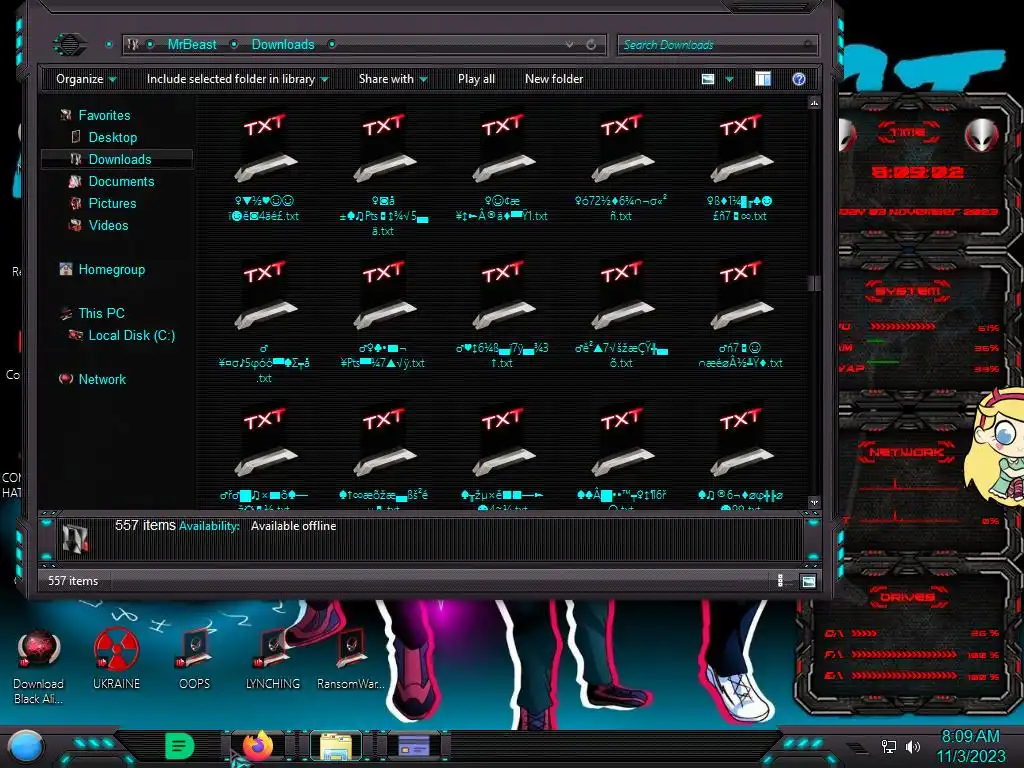Select Downloads in the address breadcrumb

click(x=283, y=44)
